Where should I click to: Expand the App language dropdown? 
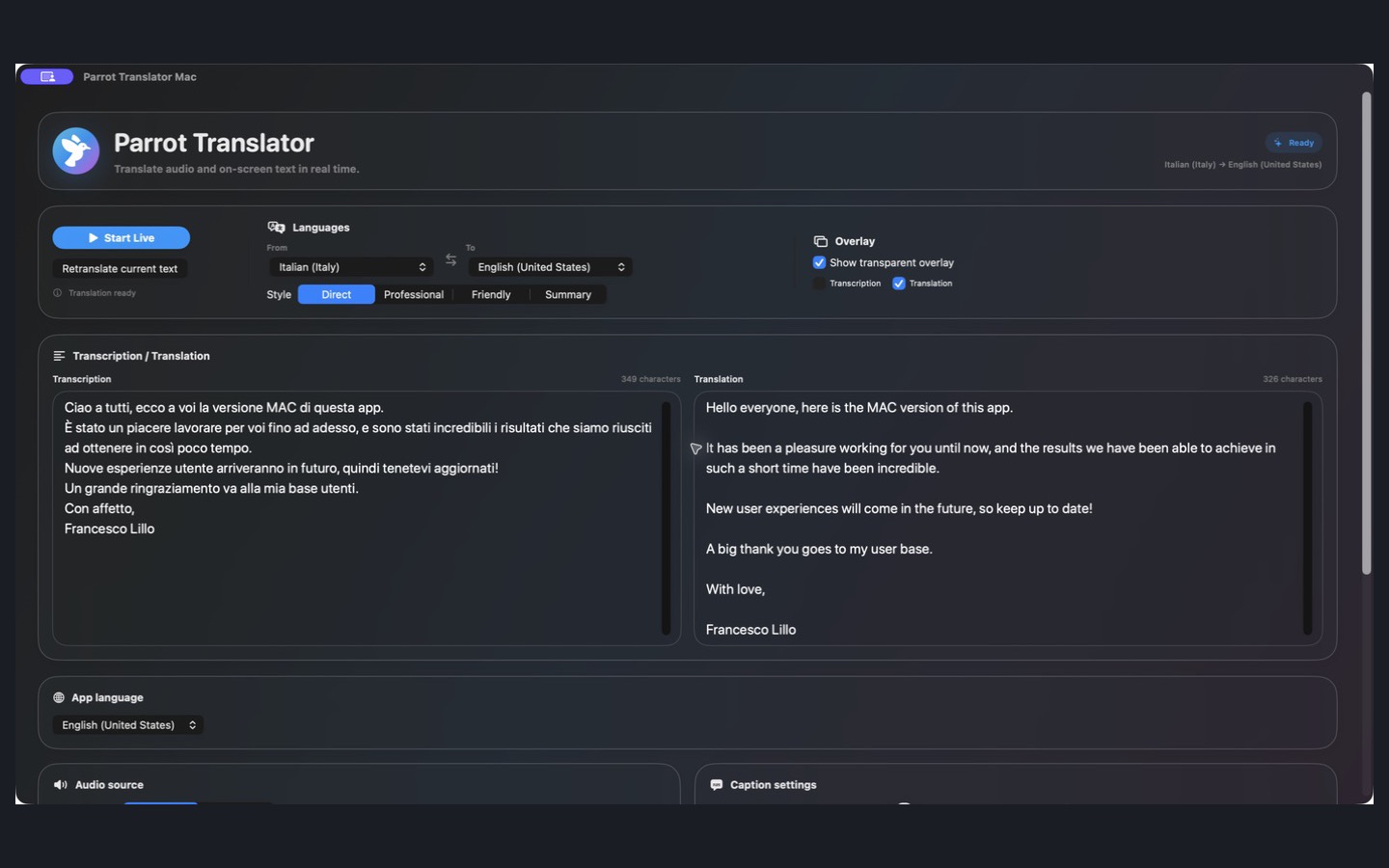point(127,725)
